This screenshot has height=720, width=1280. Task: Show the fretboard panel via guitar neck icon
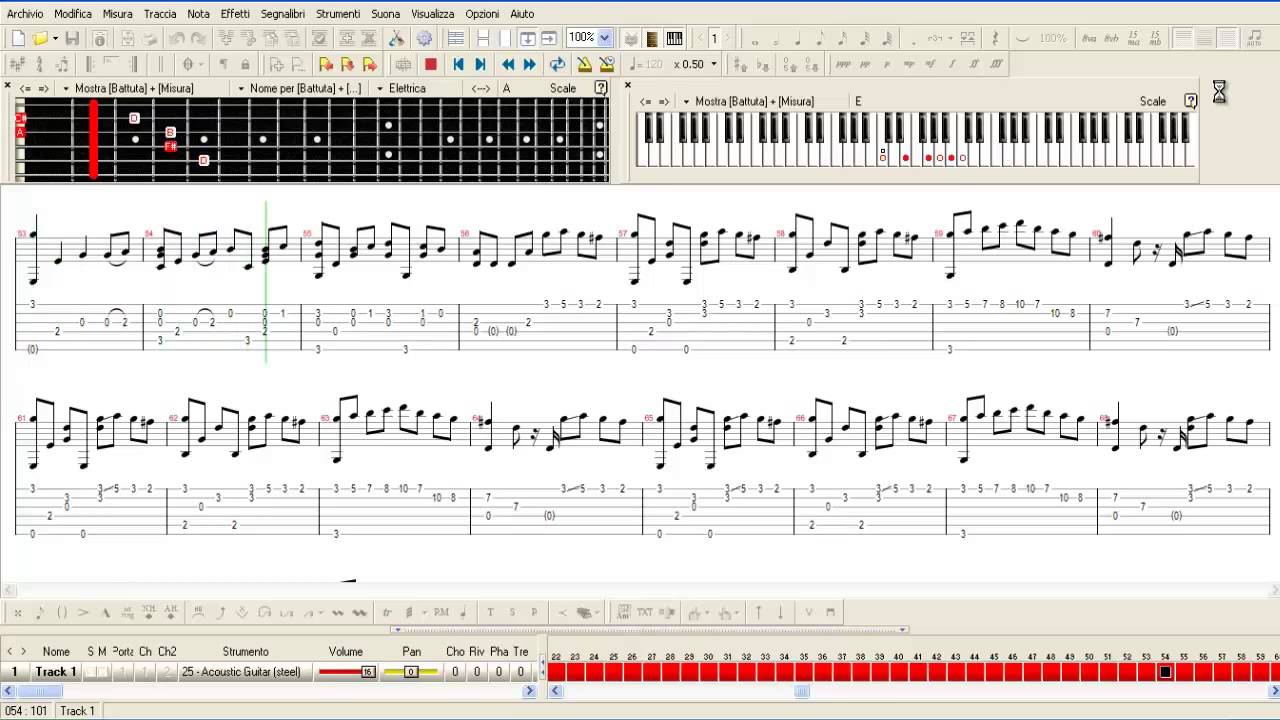[x=653, y=39]
